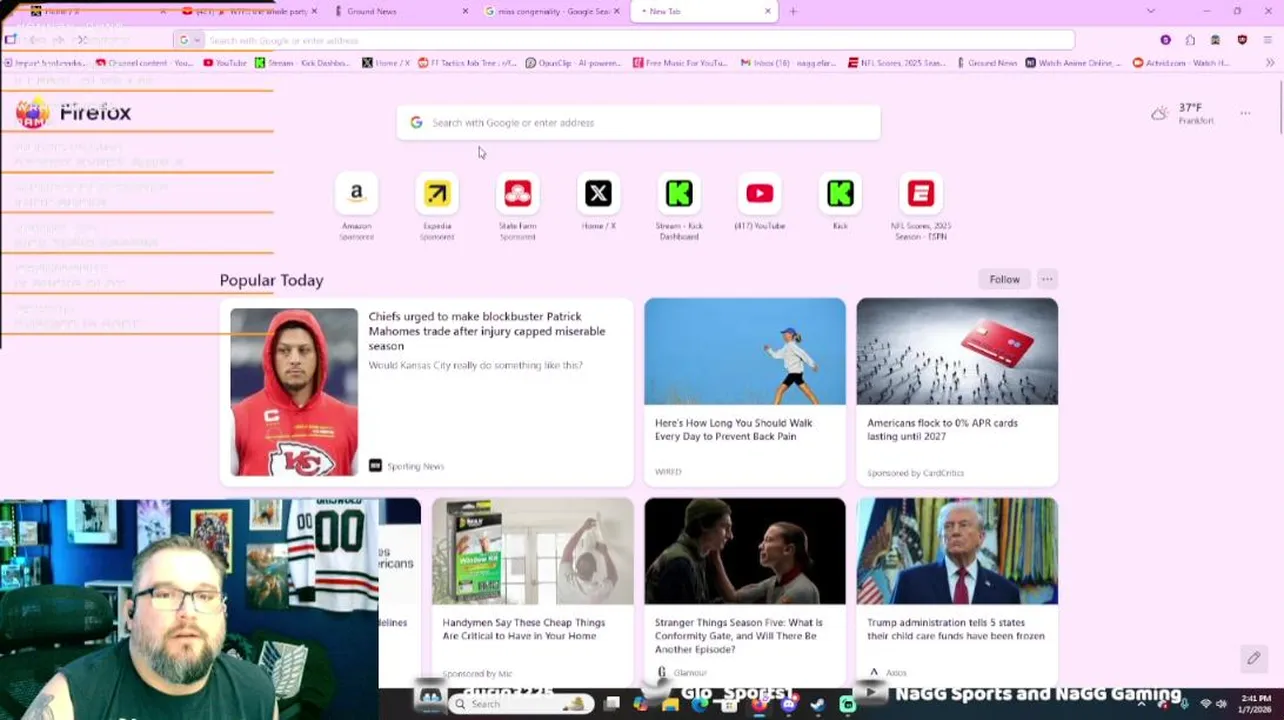The width and height of the screenshot is (1284, 720).
Task: Open Microsoft Edge from the taskbar
Action: pos(700,704)
